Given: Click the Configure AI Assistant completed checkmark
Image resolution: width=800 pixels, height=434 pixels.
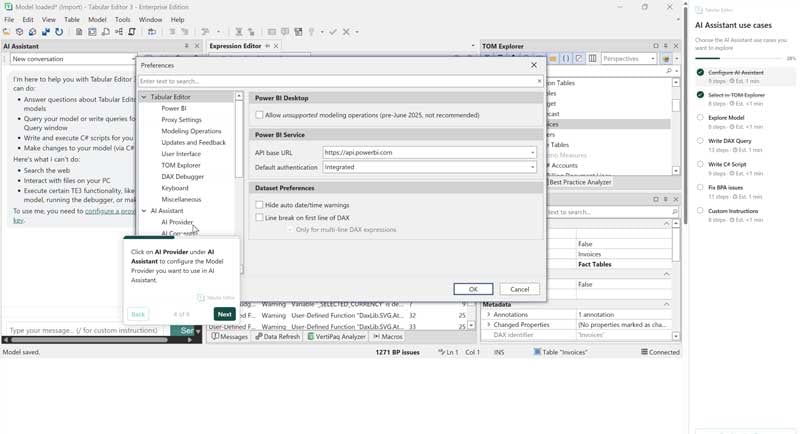Looking at the screenshot, I should 700,72.
